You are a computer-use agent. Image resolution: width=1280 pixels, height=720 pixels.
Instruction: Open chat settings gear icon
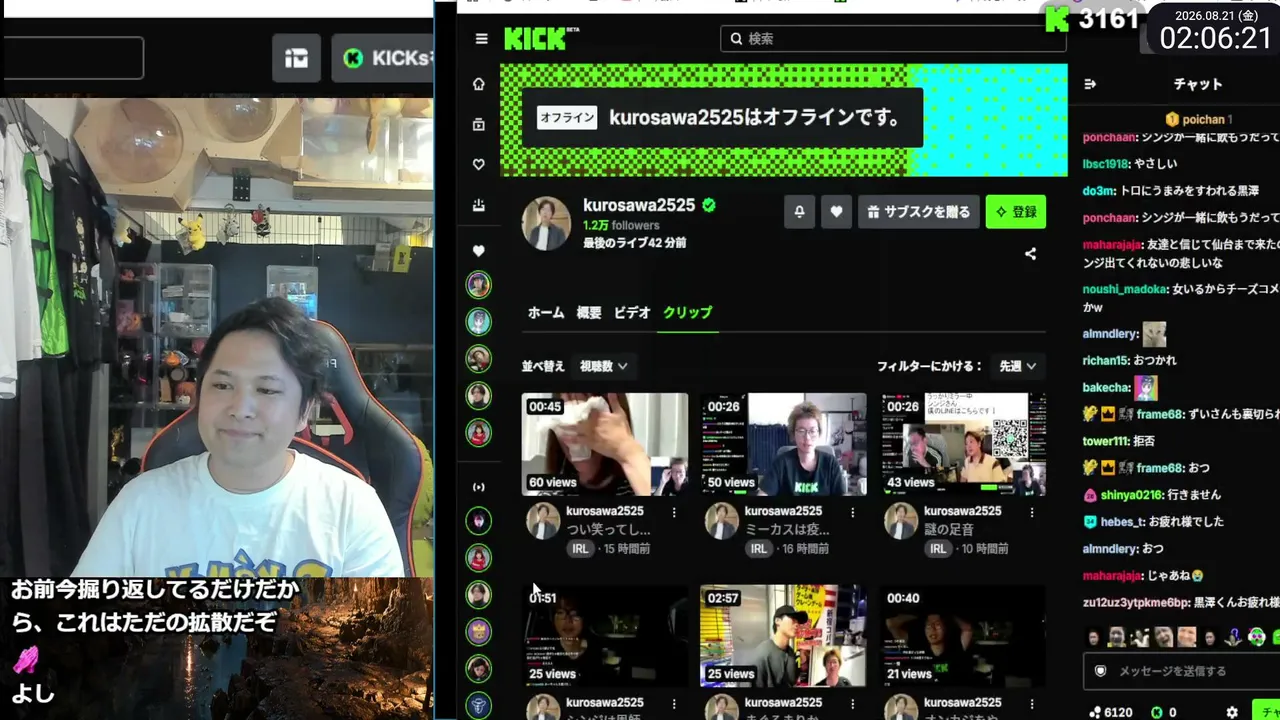(x=1232, y=712)
